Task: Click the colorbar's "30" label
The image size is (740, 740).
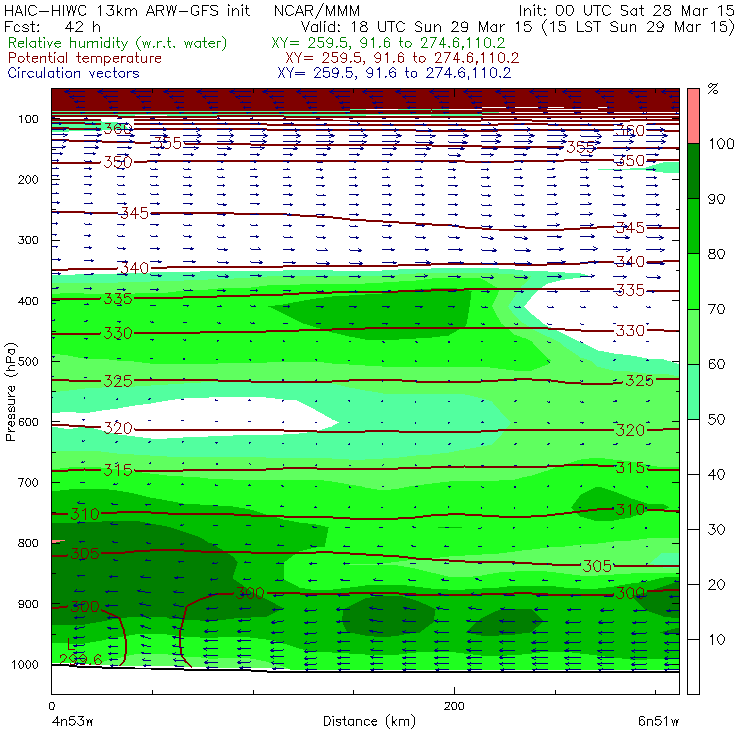Action: point(717,530)
